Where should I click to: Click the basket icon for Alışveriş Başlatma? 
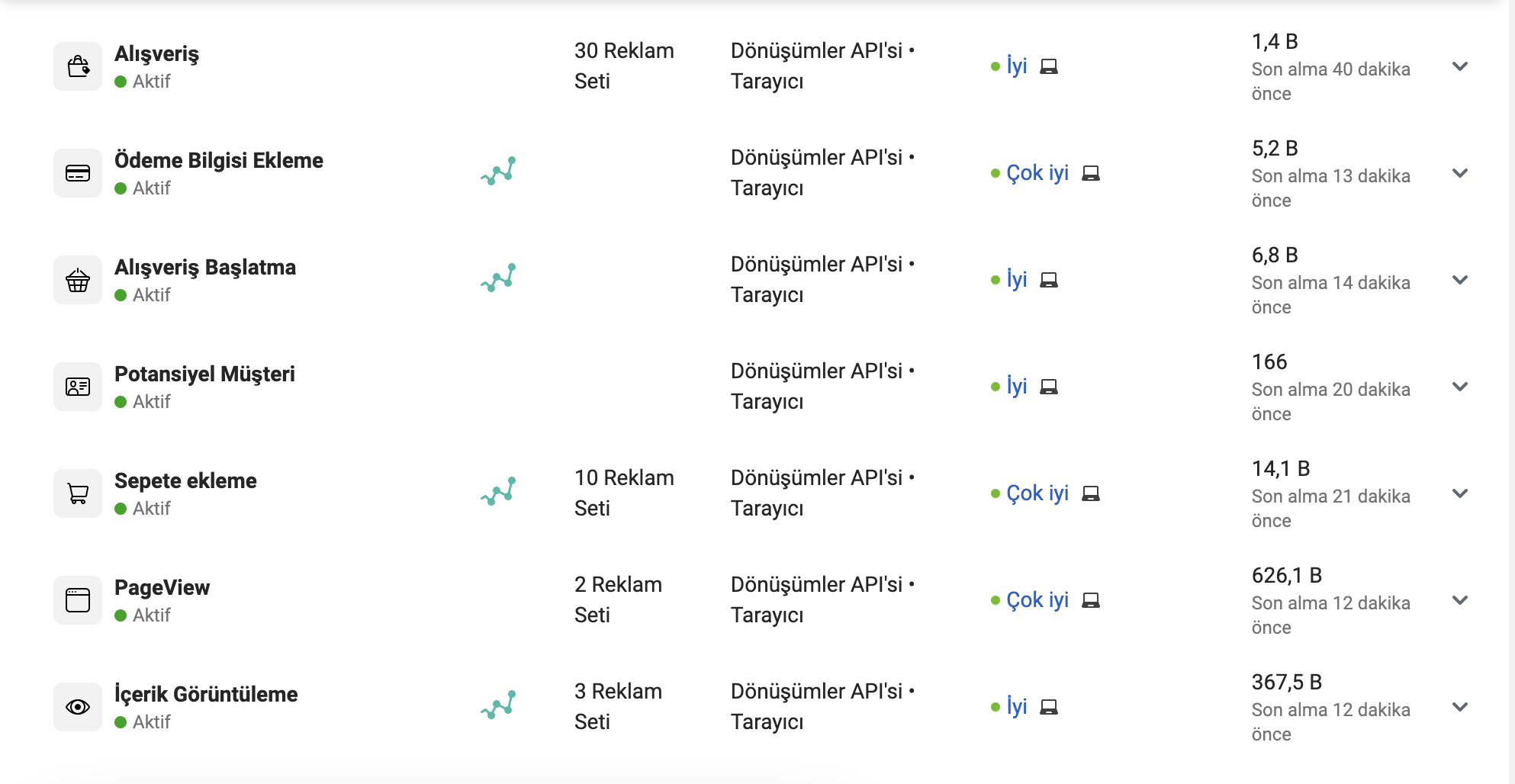coord(78,280)
